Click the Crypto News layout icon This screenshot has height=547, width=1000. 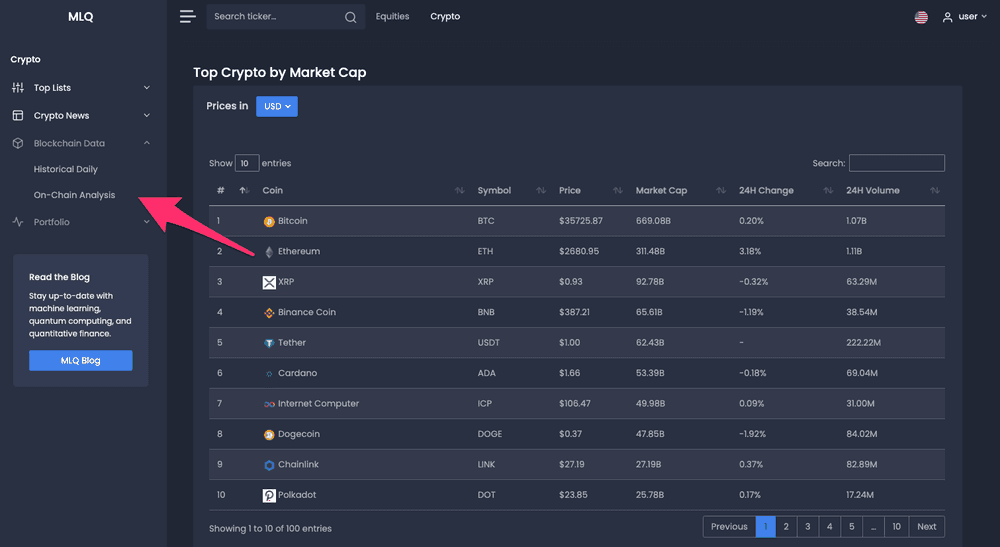point(18,115)
